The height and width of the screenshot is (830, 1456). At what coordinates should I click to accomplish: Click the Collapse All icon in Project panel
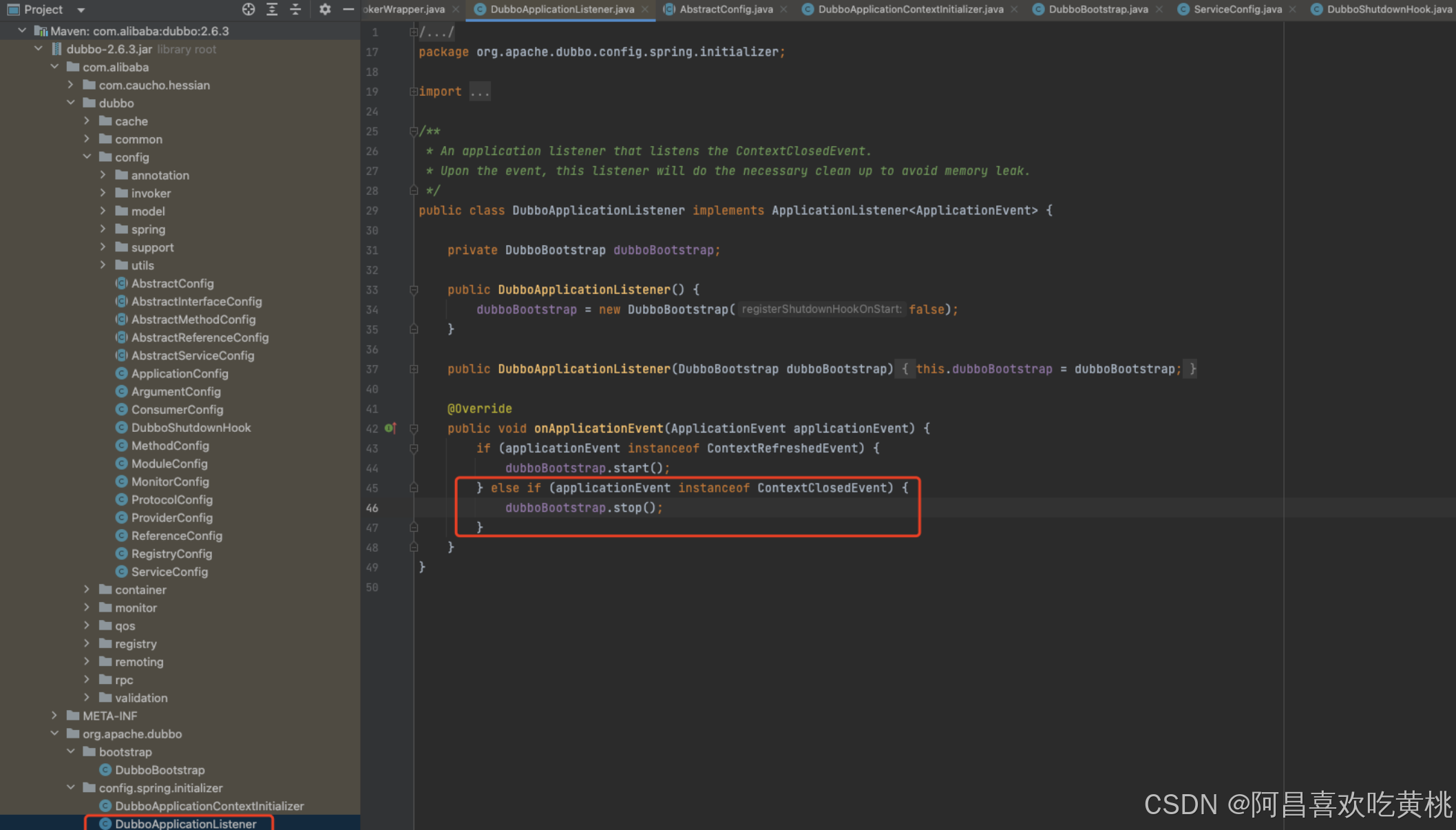[295, 9]
